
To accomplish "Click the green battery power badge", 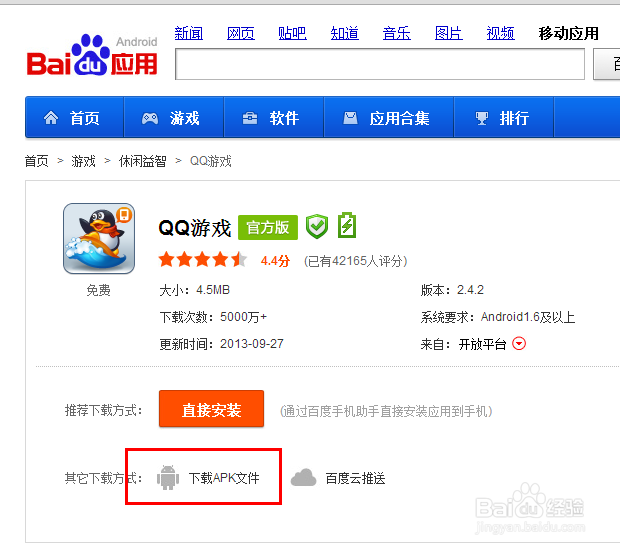I will (x=347, y=225).
